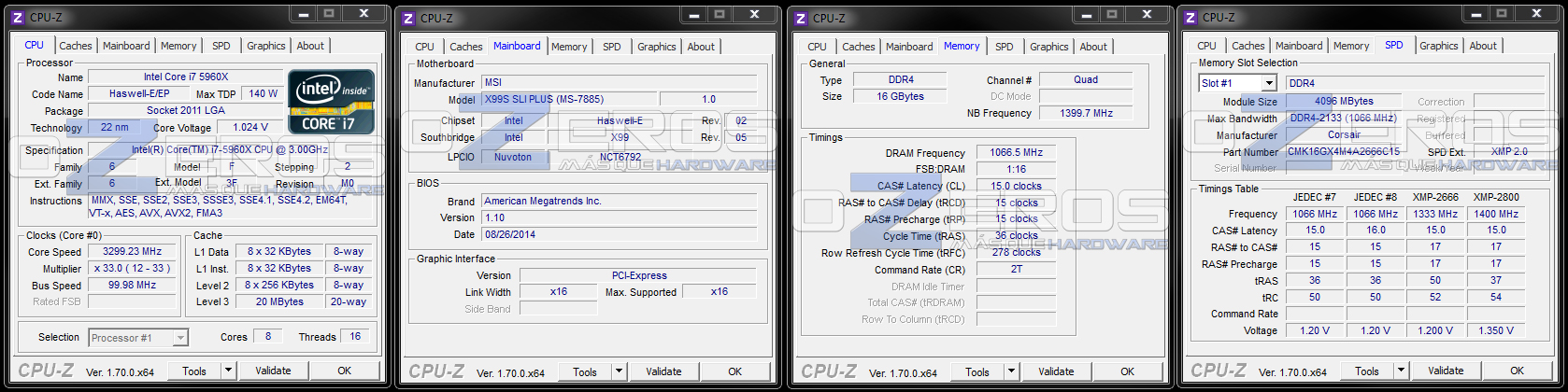
Task: Switch to Mainboard tab in the Memory tab window
Action: point(909,47)
